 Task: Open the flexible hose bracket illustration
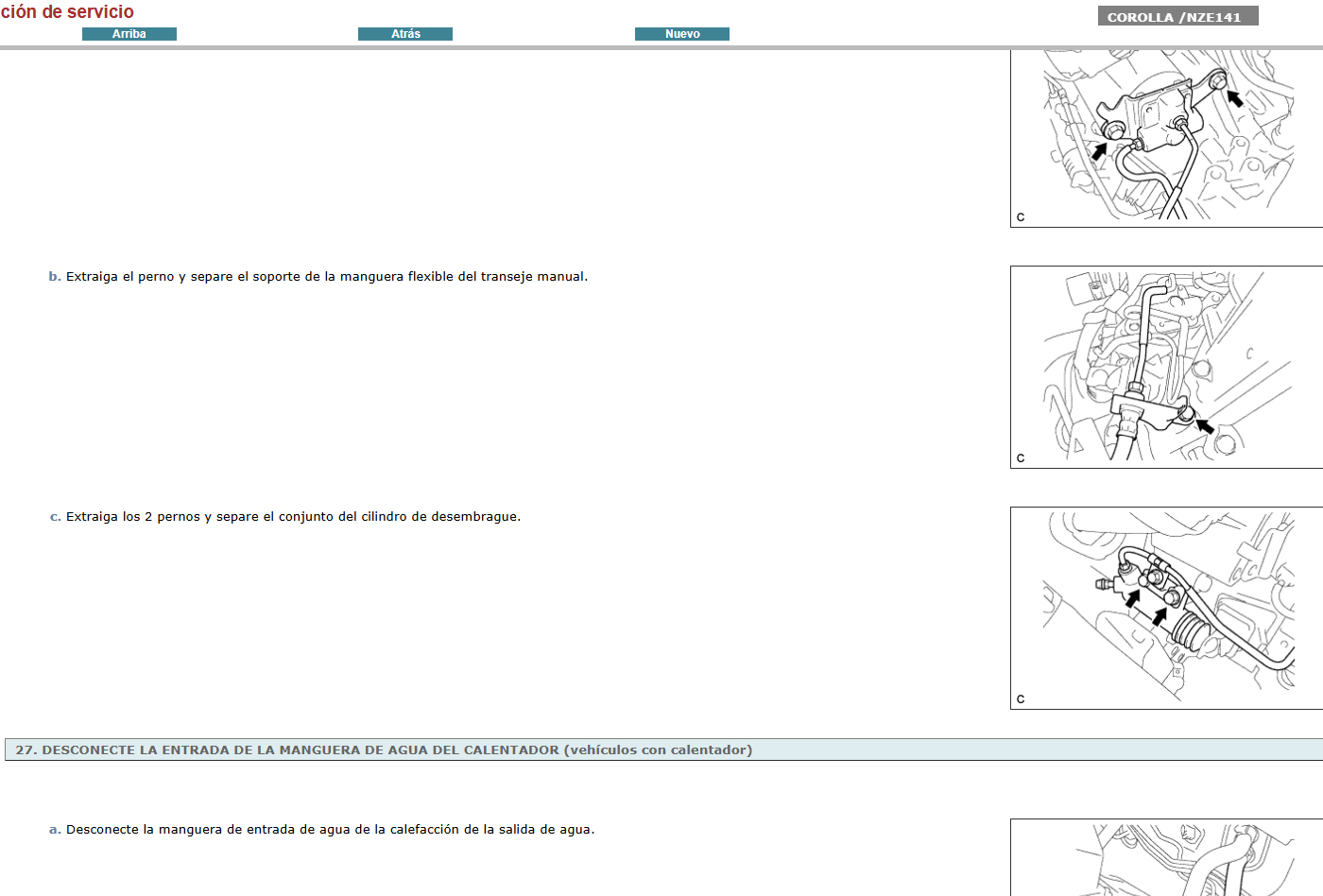pyautogui.click(x=1166, y=367)
